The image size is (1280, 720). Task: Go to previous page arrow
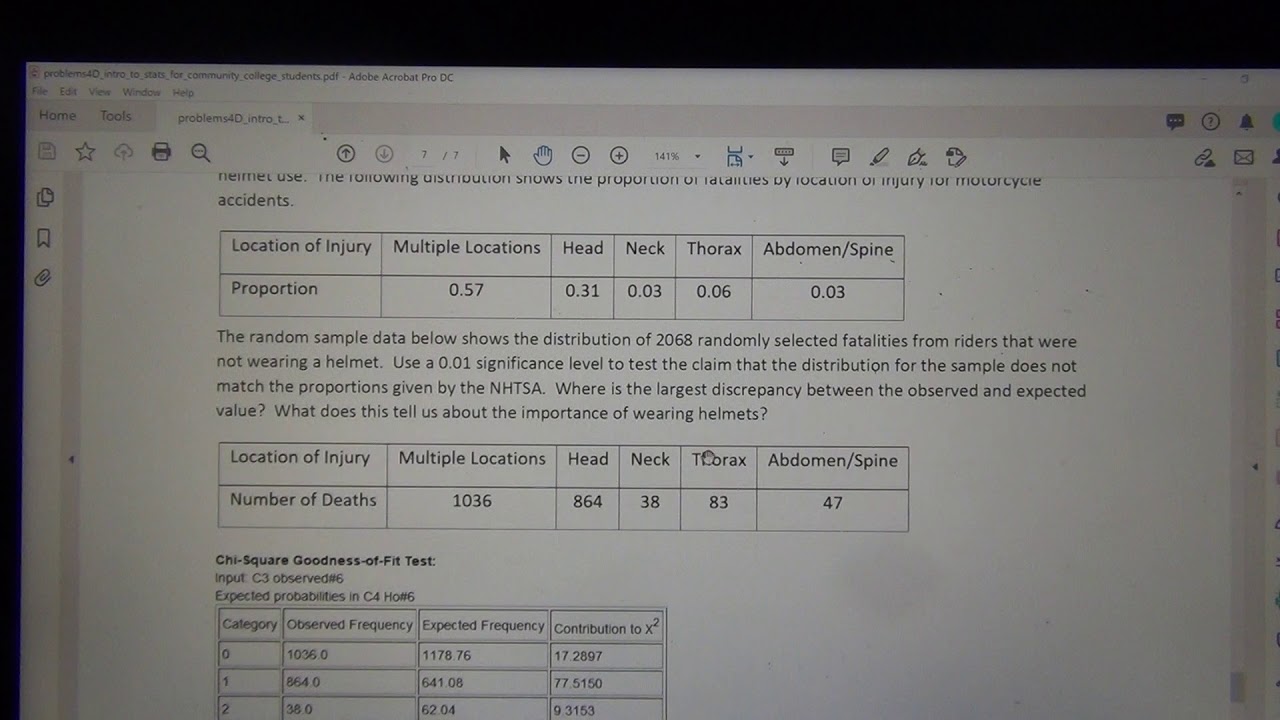pyautogui.click(x=346, y=154)
